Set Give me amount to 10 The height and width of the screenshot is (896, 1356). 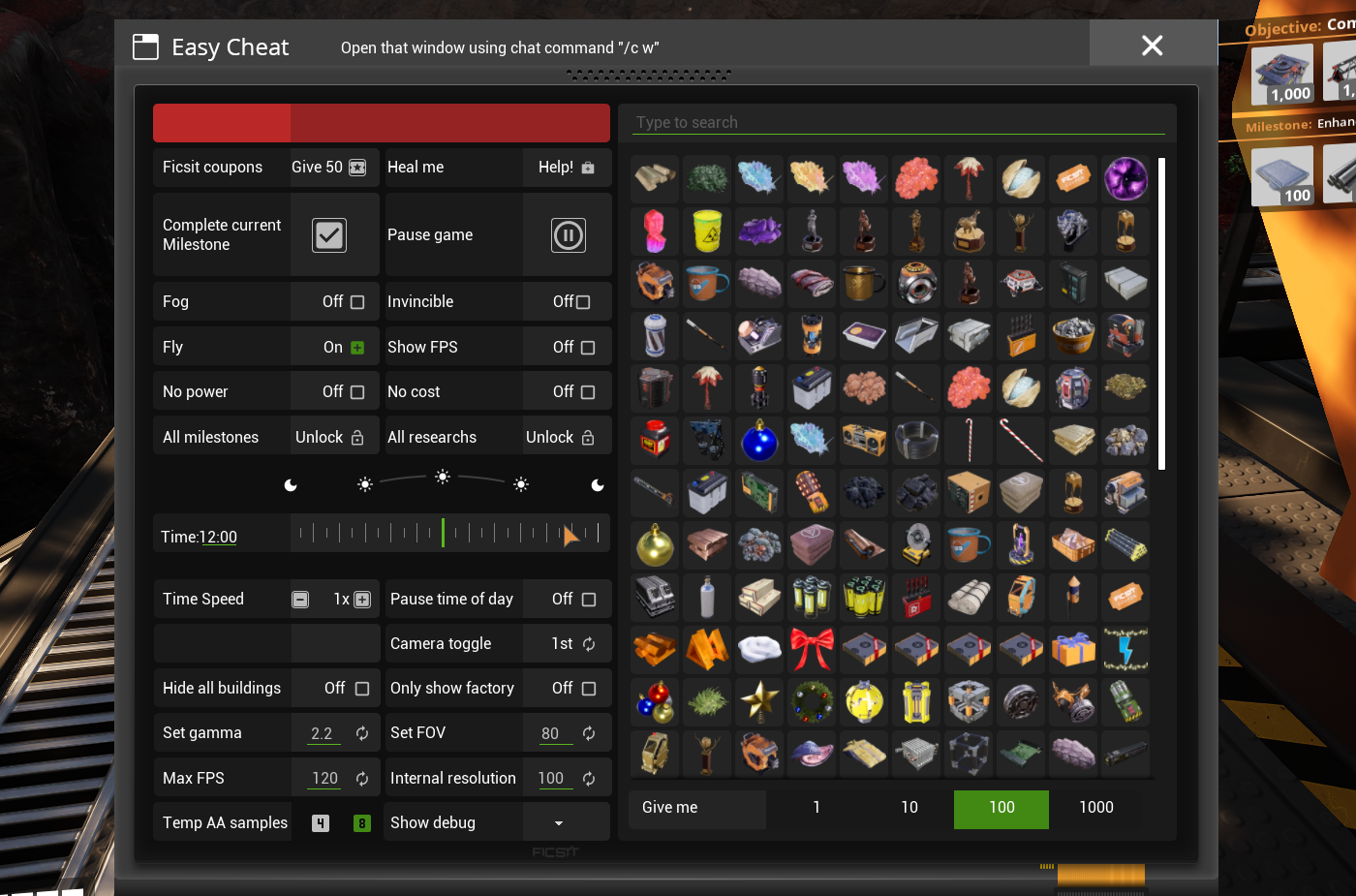[909, 808]
